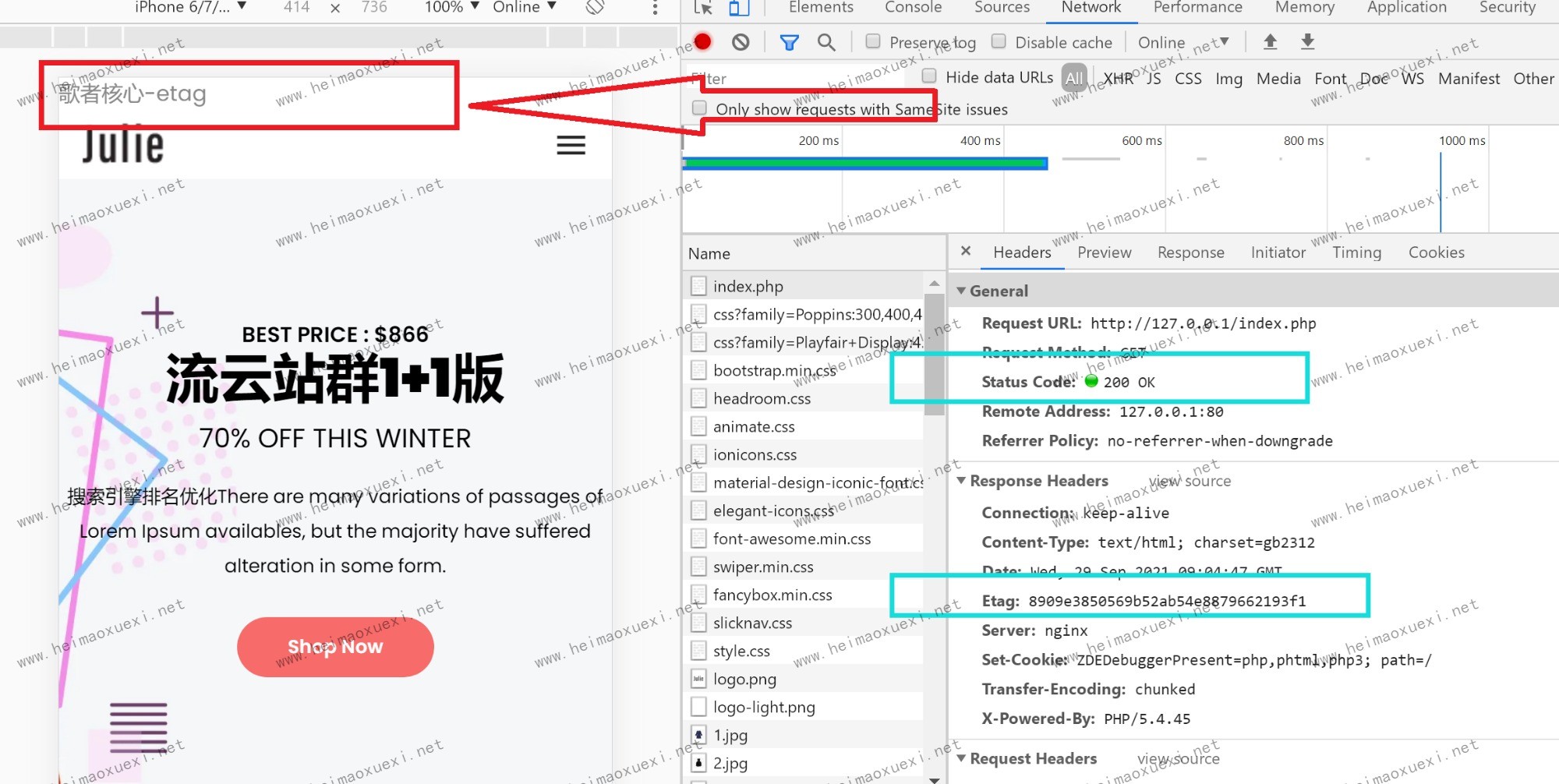Collapse the General section
Viewport: 1559px width, 784px height.
(962, 291)
